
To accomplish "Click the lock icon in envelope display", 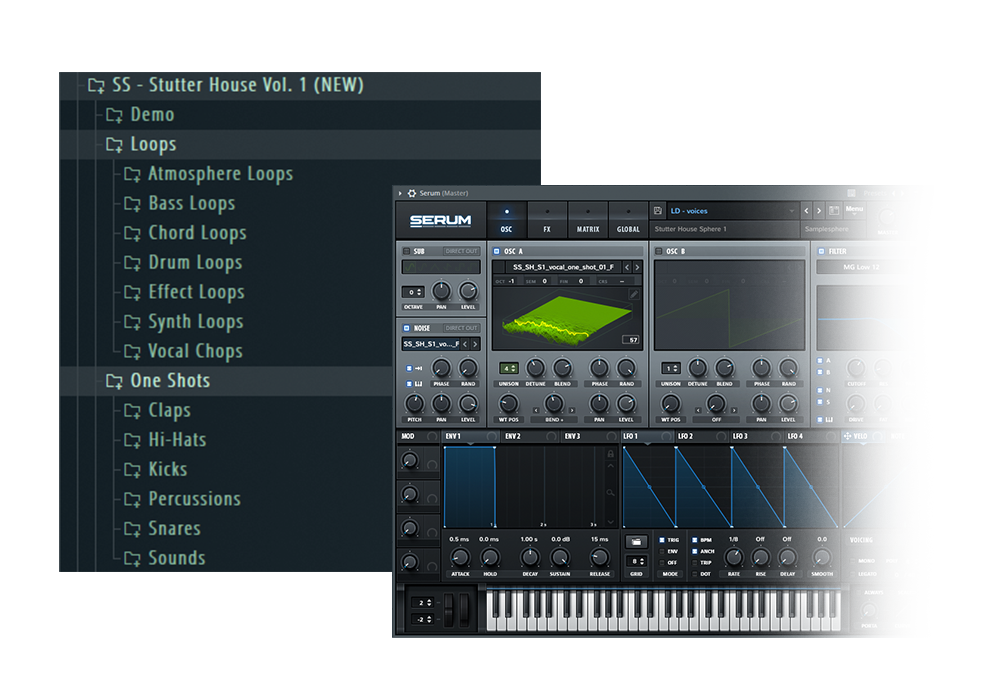I will pos(610,455).
